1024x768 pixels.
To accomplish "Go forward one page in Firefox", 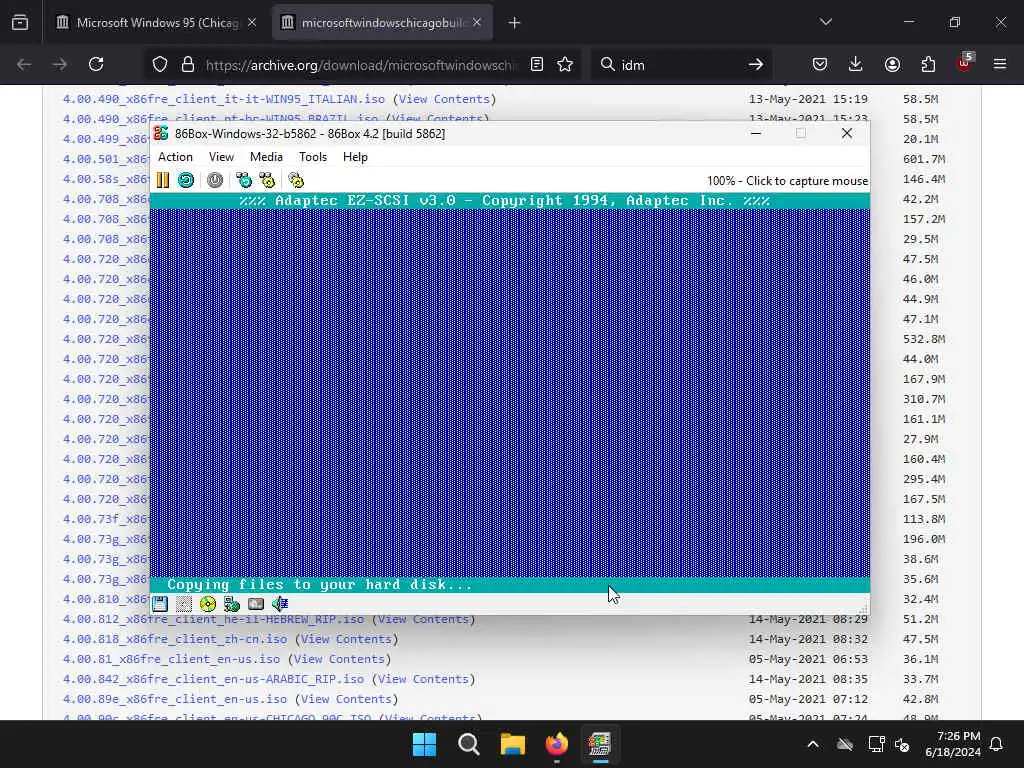I will tap(59, 65).
